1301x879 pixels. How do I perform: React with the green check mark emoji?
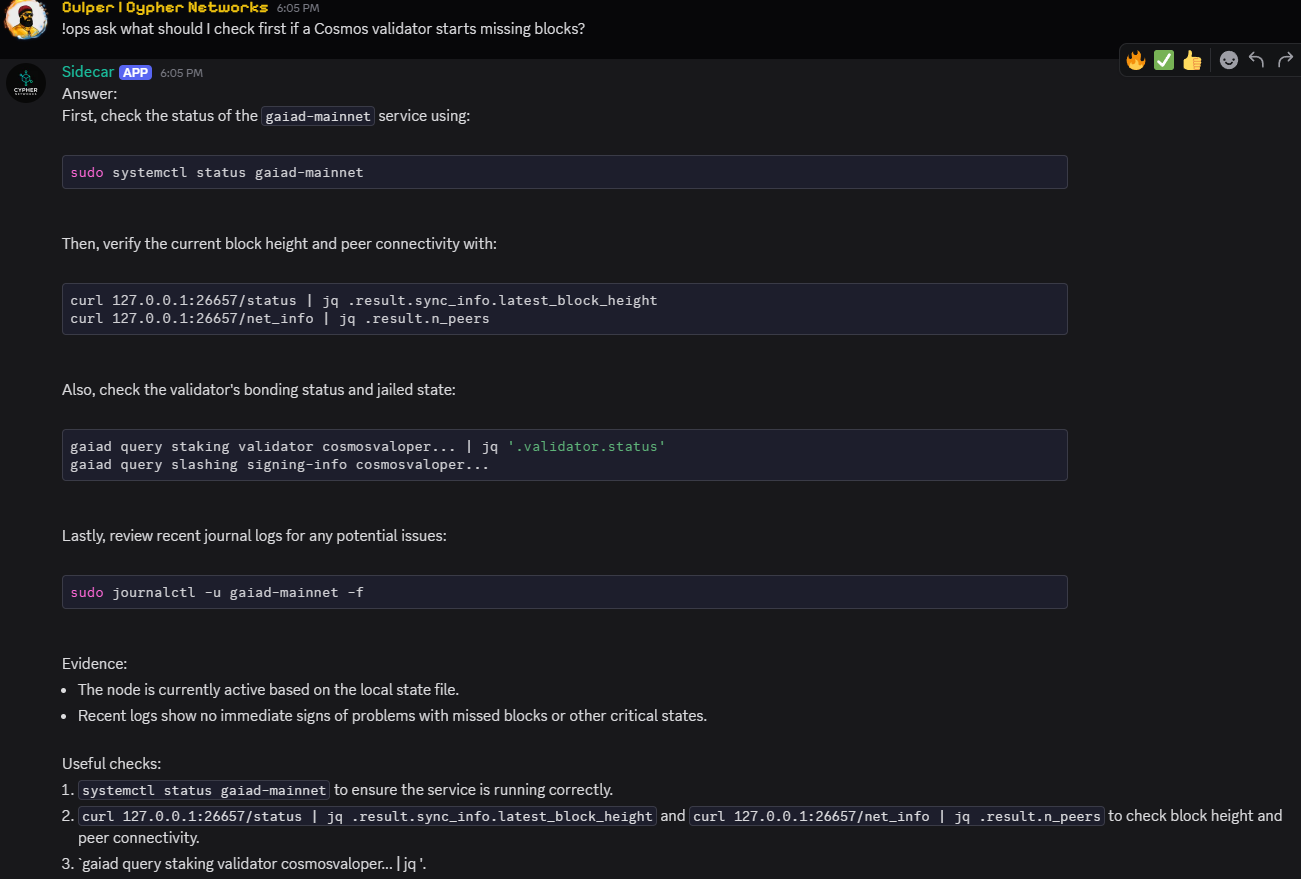1163,60
